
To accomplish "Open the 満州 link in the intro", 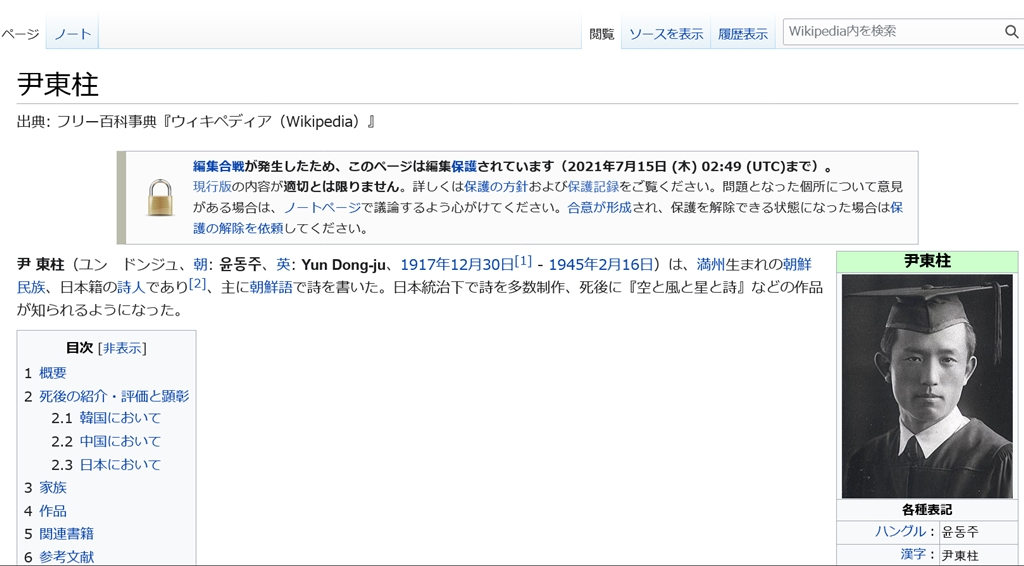I will coord(710,265).
